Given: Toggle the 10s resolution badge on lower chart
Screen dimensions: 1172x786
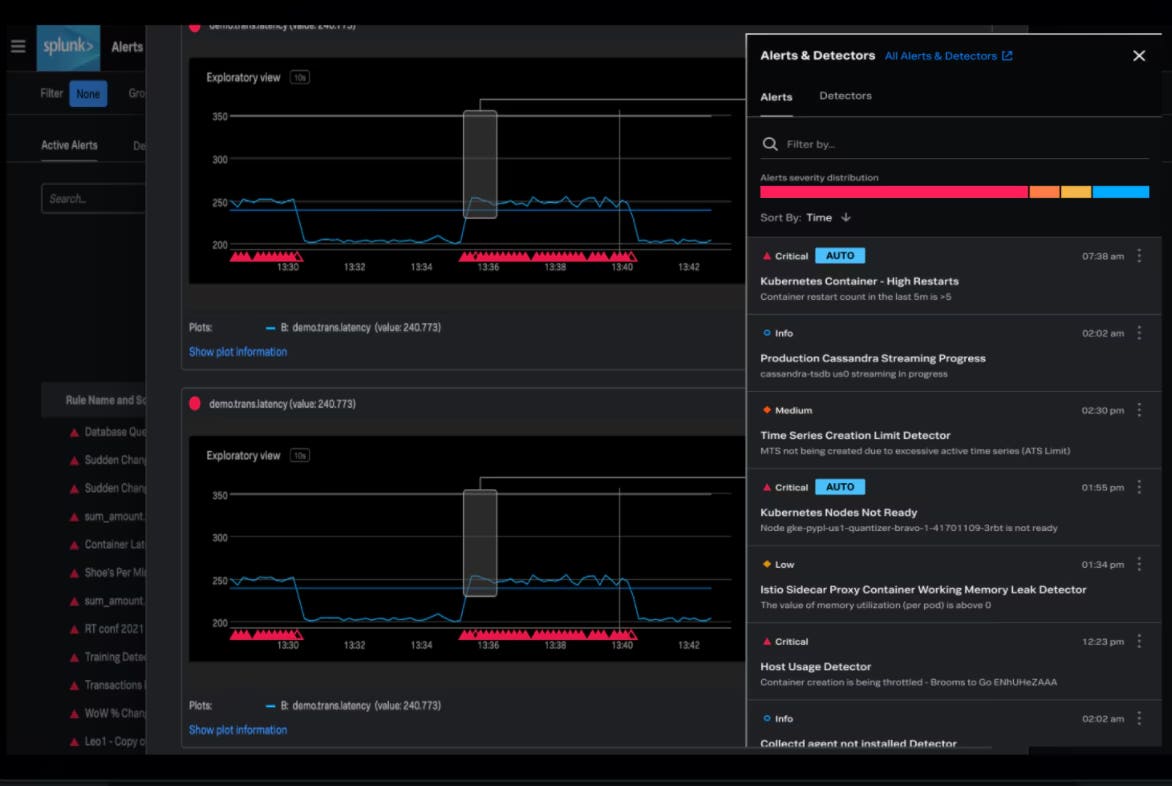Looking at the screenshot, I should (x=300, y=456).
